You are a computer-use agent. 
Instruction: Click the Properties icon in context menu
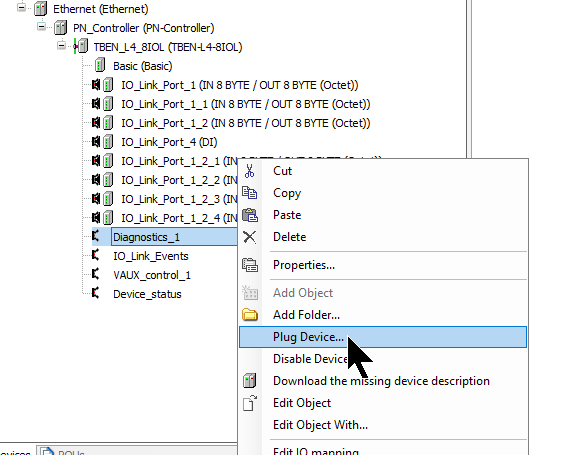tap(250, 265)
